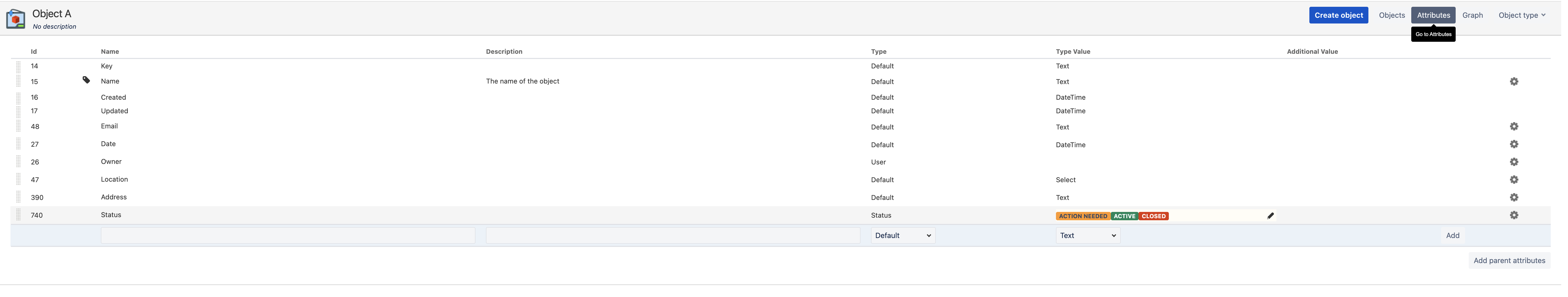1568x297 pixels.
Task: Click the Type Value column header
Action: pos(1078,52)
